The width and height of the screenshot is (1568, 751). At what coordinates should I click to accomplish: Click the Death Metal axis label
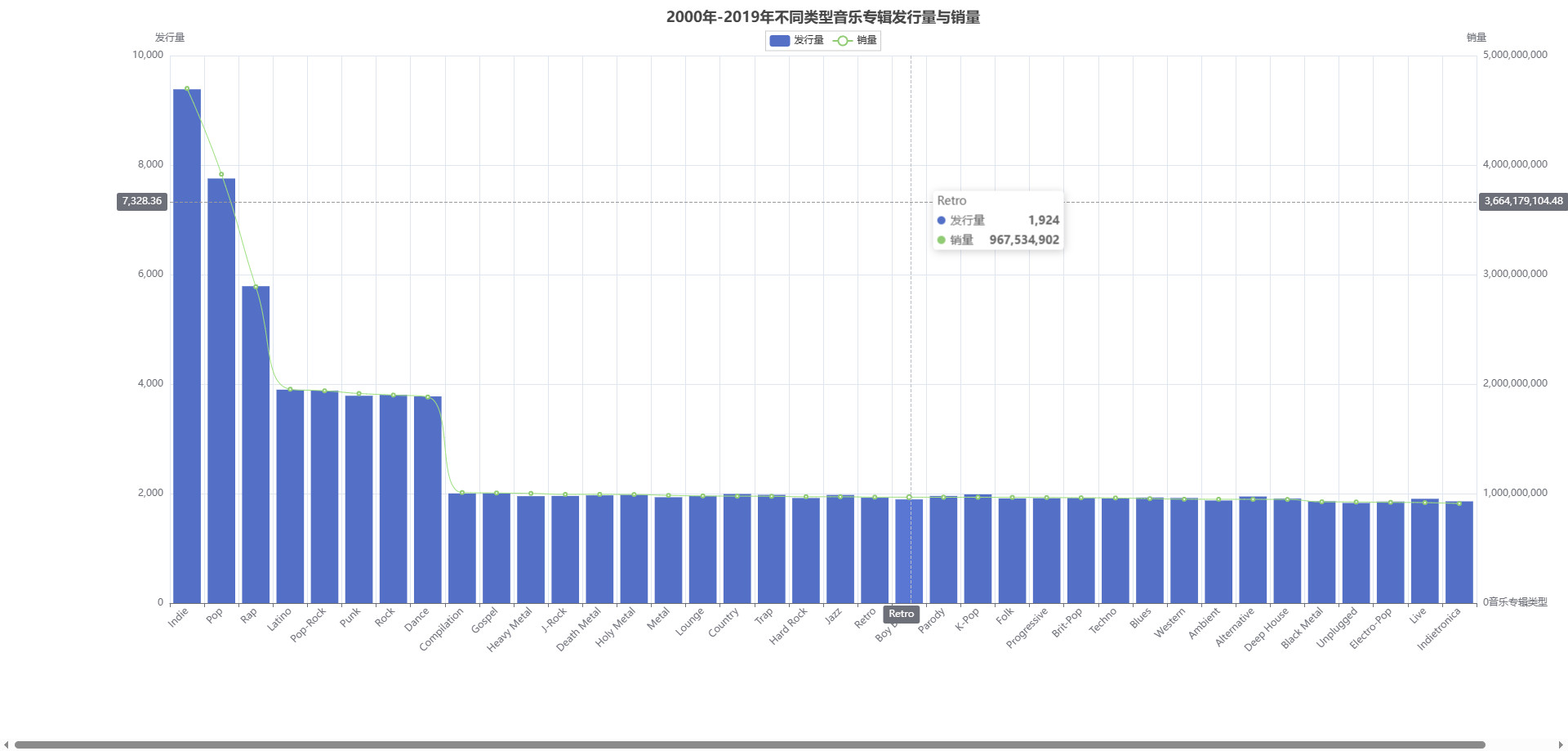[578, 629]
